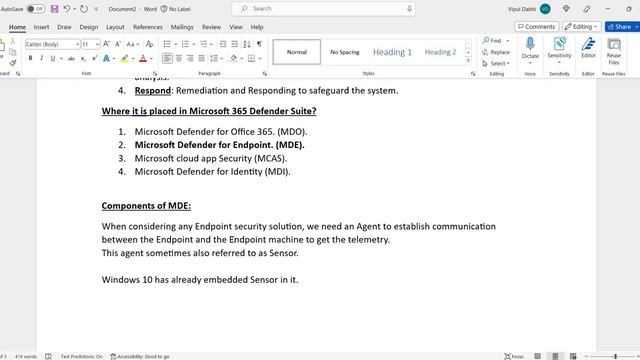Click the Text Effects icon
Screen dimensions: 640x360
[106, 58]
